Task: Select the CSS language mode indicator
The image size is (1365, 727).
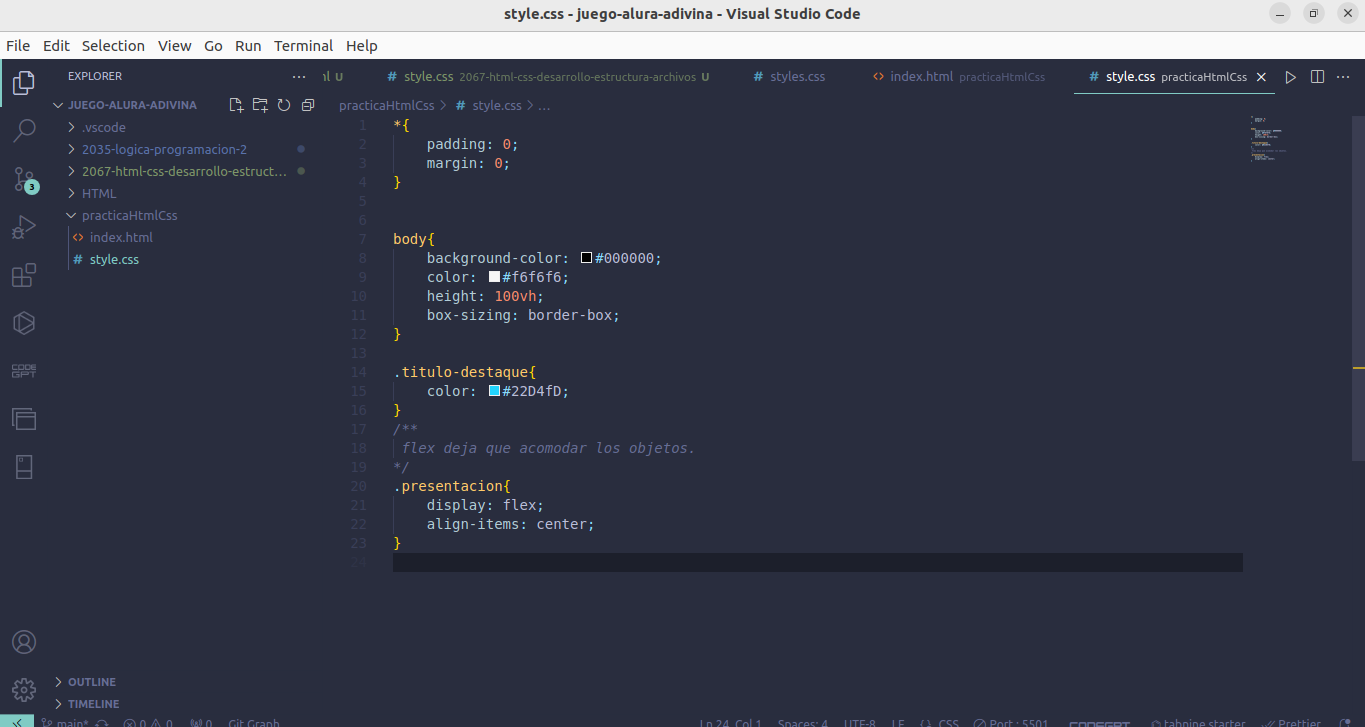Action: coord(948,723)
